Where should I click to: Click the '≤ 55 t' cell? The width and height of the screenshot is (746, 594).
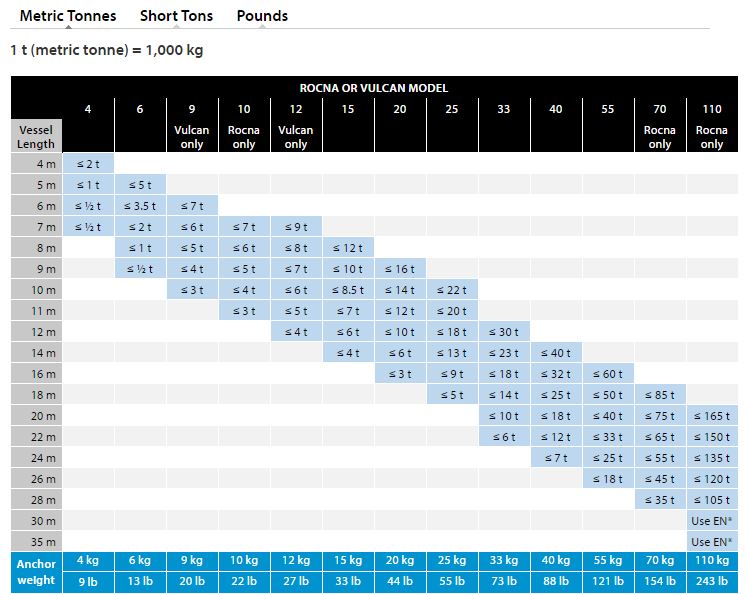[x=660, y=458]
